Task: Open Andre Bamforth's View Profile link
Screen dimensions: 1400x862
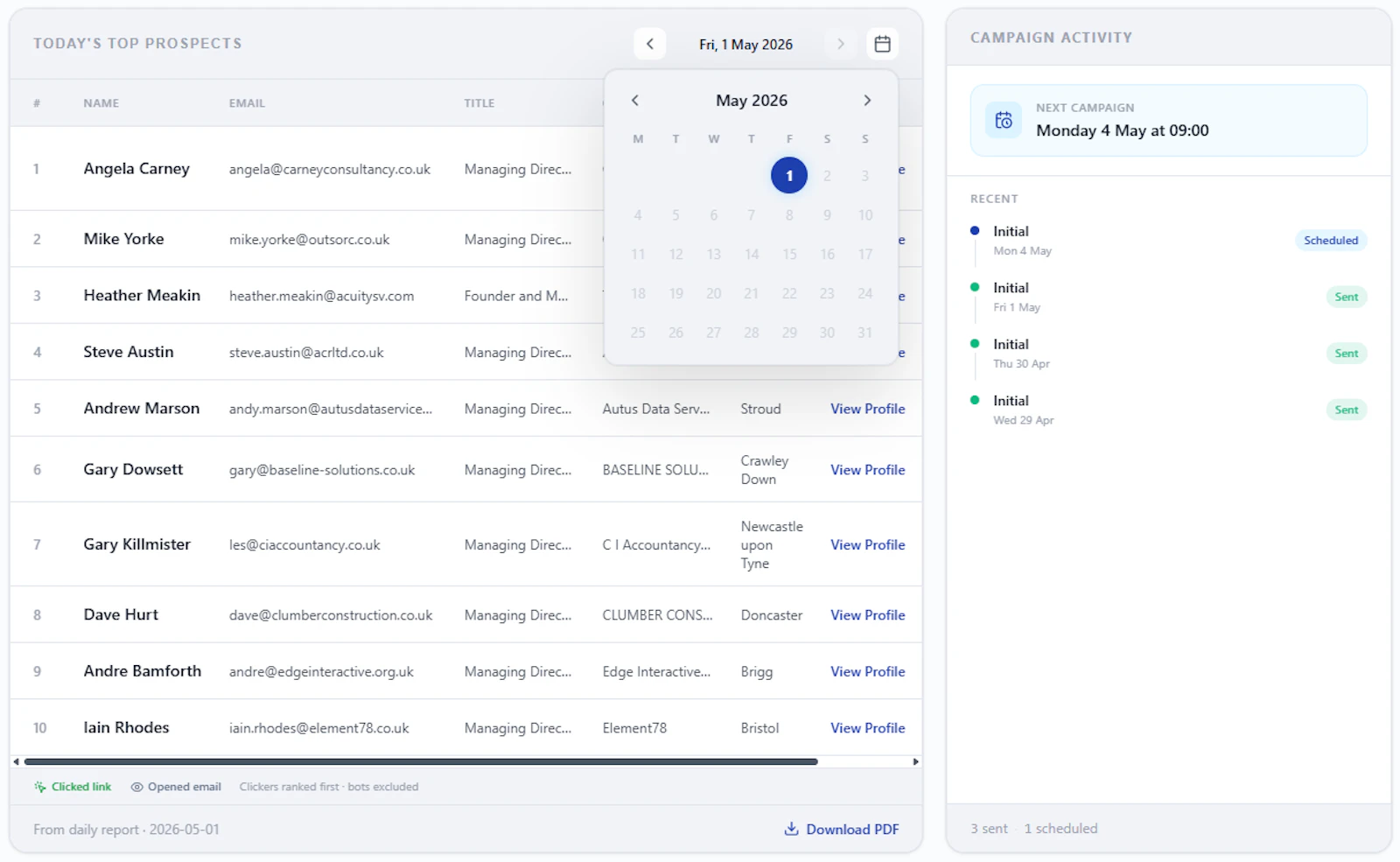Action: (868, 671)
